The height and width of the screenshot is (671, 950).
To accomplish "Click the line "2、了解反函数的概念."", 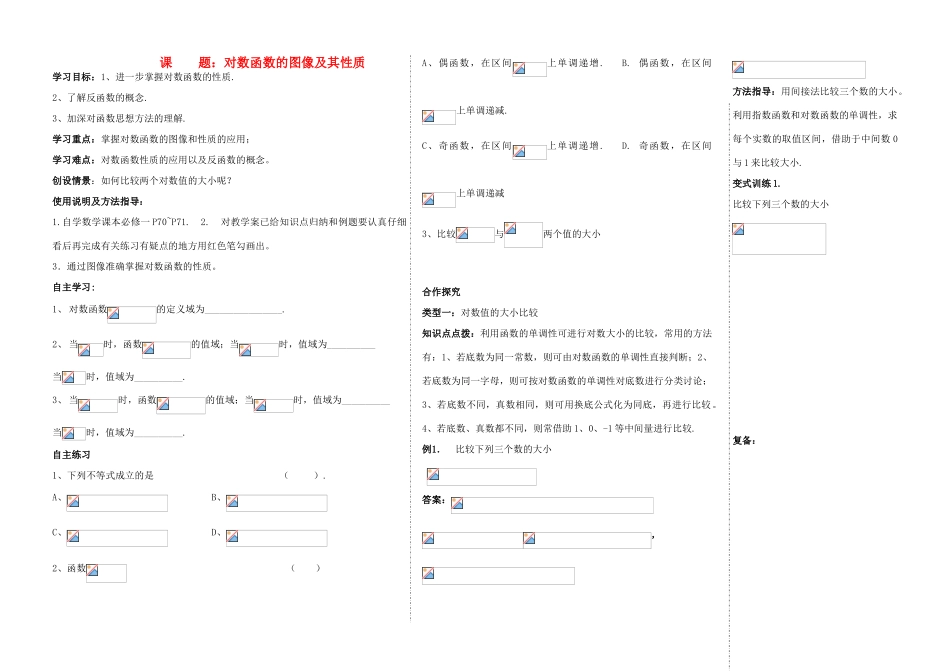I will point(99,98).
